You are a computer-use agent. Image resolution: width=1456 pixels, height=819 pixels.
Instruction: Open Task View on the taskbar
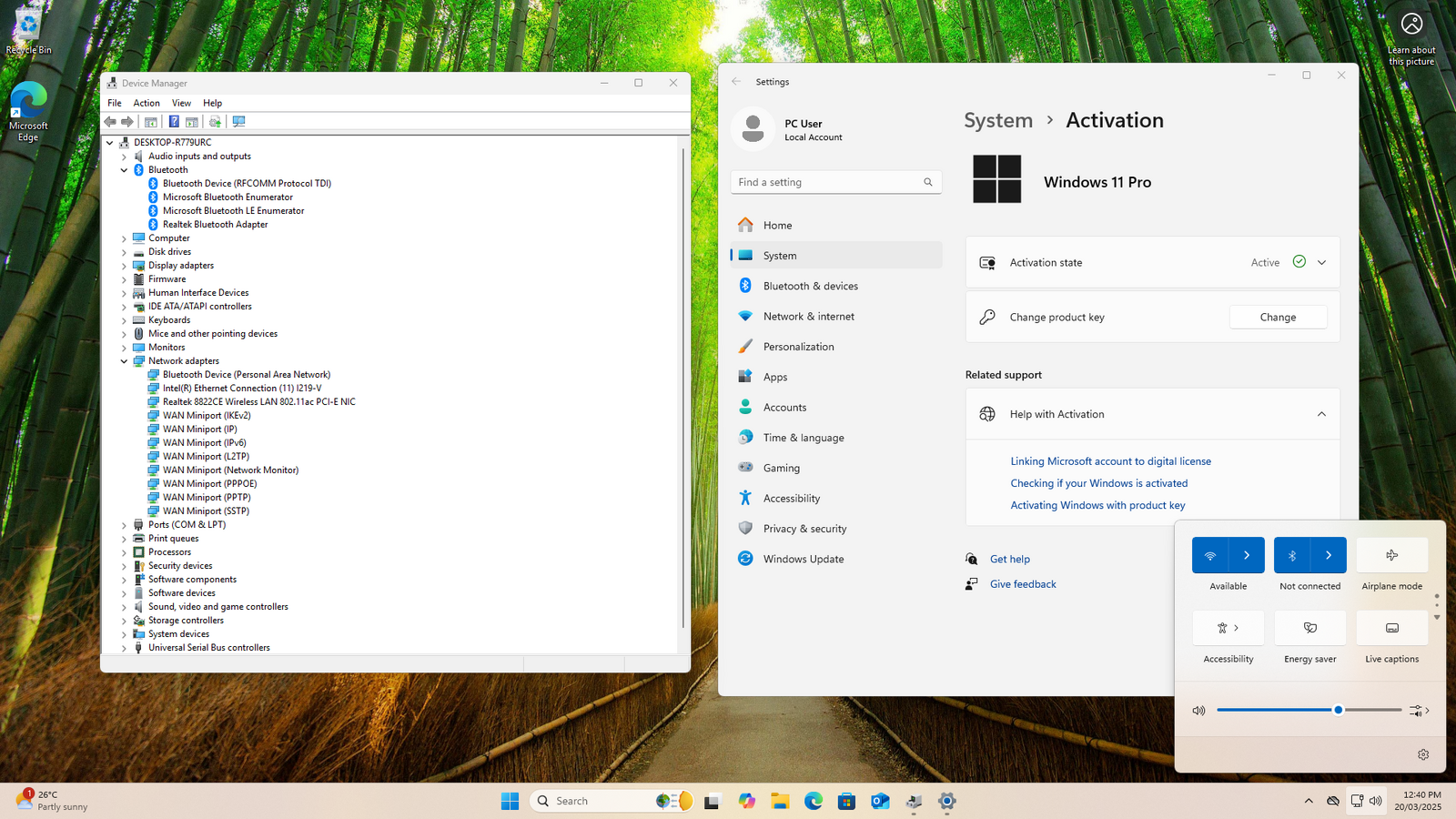coord(712,801)
